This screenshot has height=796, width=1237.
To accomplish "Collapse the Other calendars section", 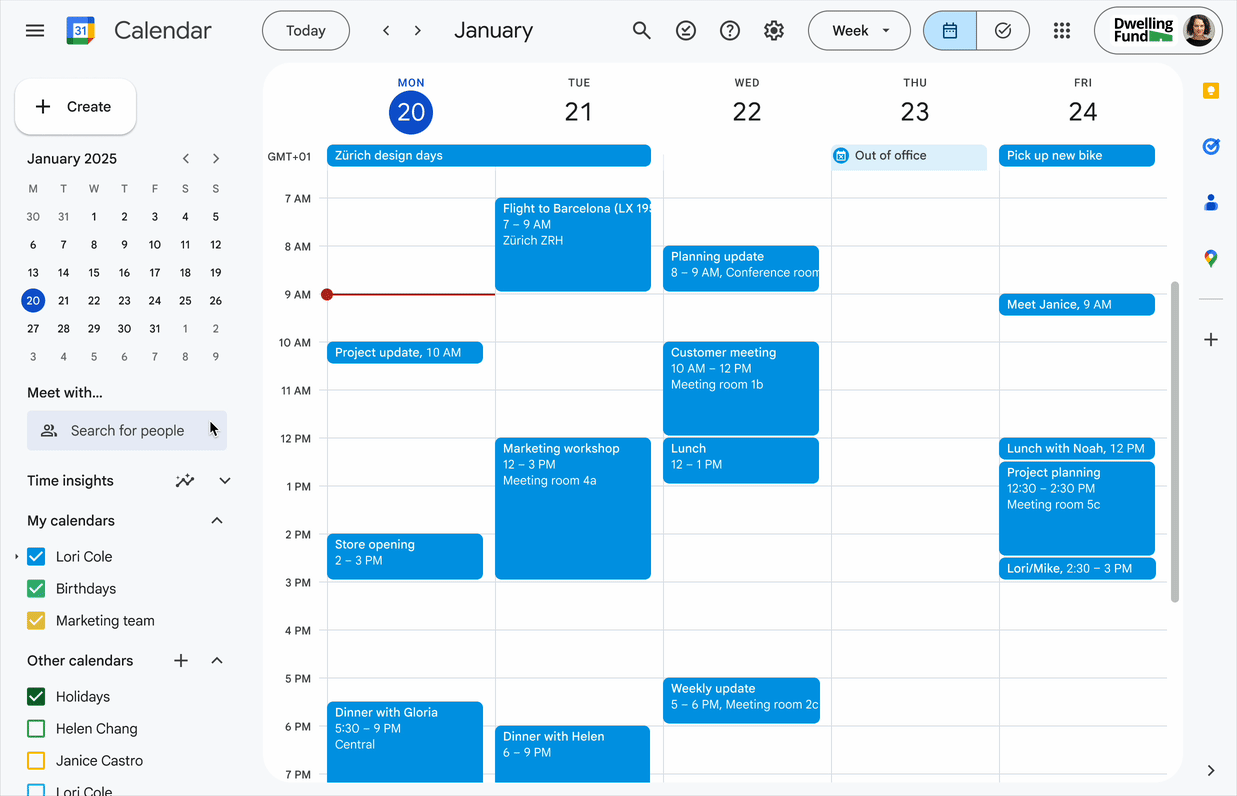I will click(216, 660).
